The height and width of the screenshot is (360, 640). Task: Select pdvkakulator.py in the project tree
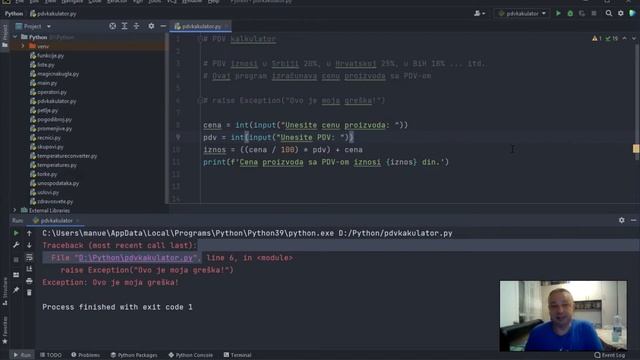53,101
